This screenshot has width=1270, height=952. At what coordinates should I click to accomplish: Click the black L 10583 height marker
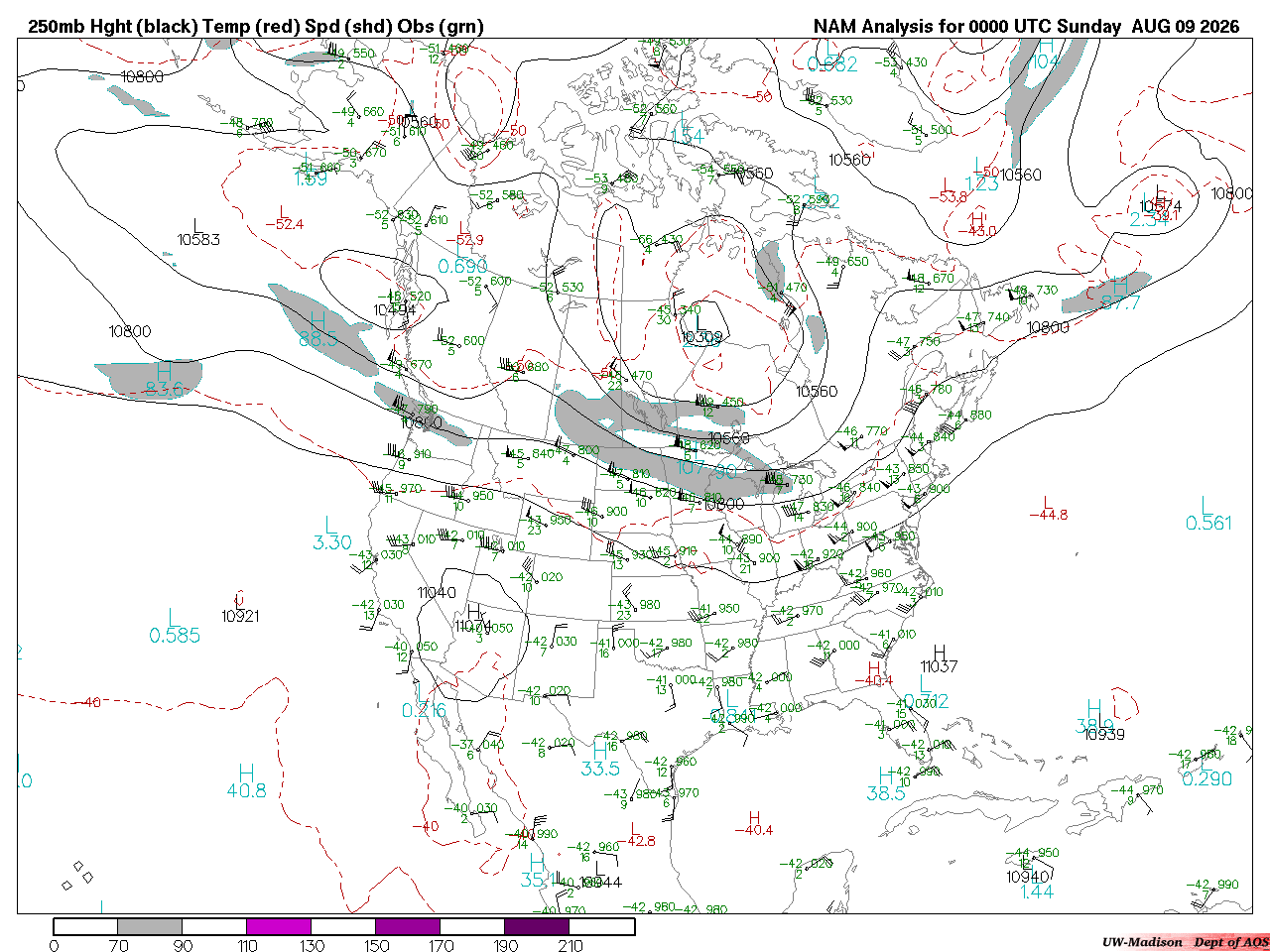tap(198, 232)
